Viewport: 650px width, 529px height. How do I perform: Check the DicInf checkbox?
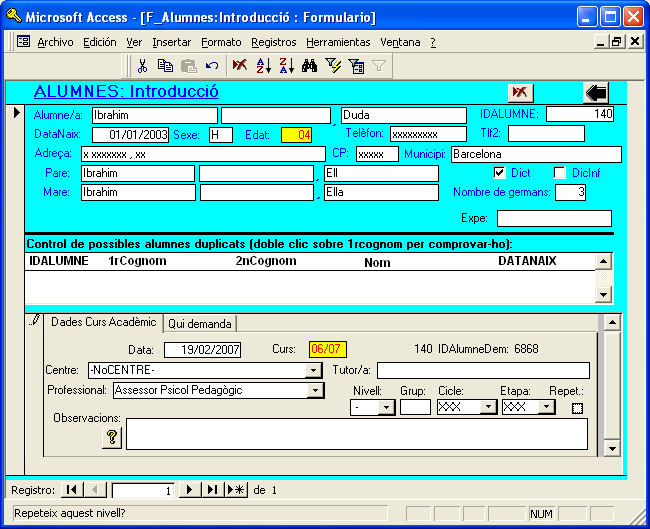click(x=559, y=172)
